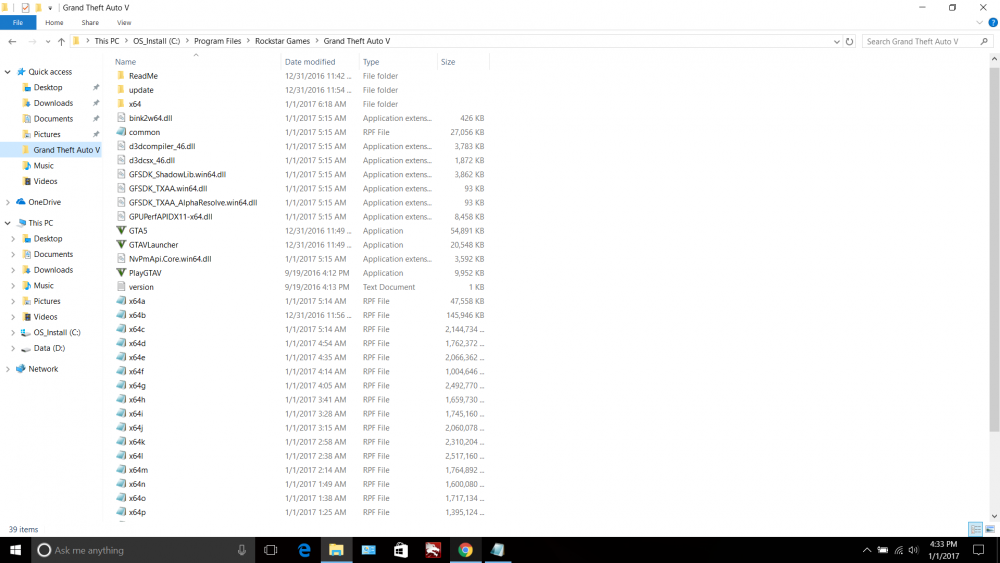This screenshot has height=563, width=1000.
Task: Click the ReadMe folder icon
Action: click(x=121, y=75)
